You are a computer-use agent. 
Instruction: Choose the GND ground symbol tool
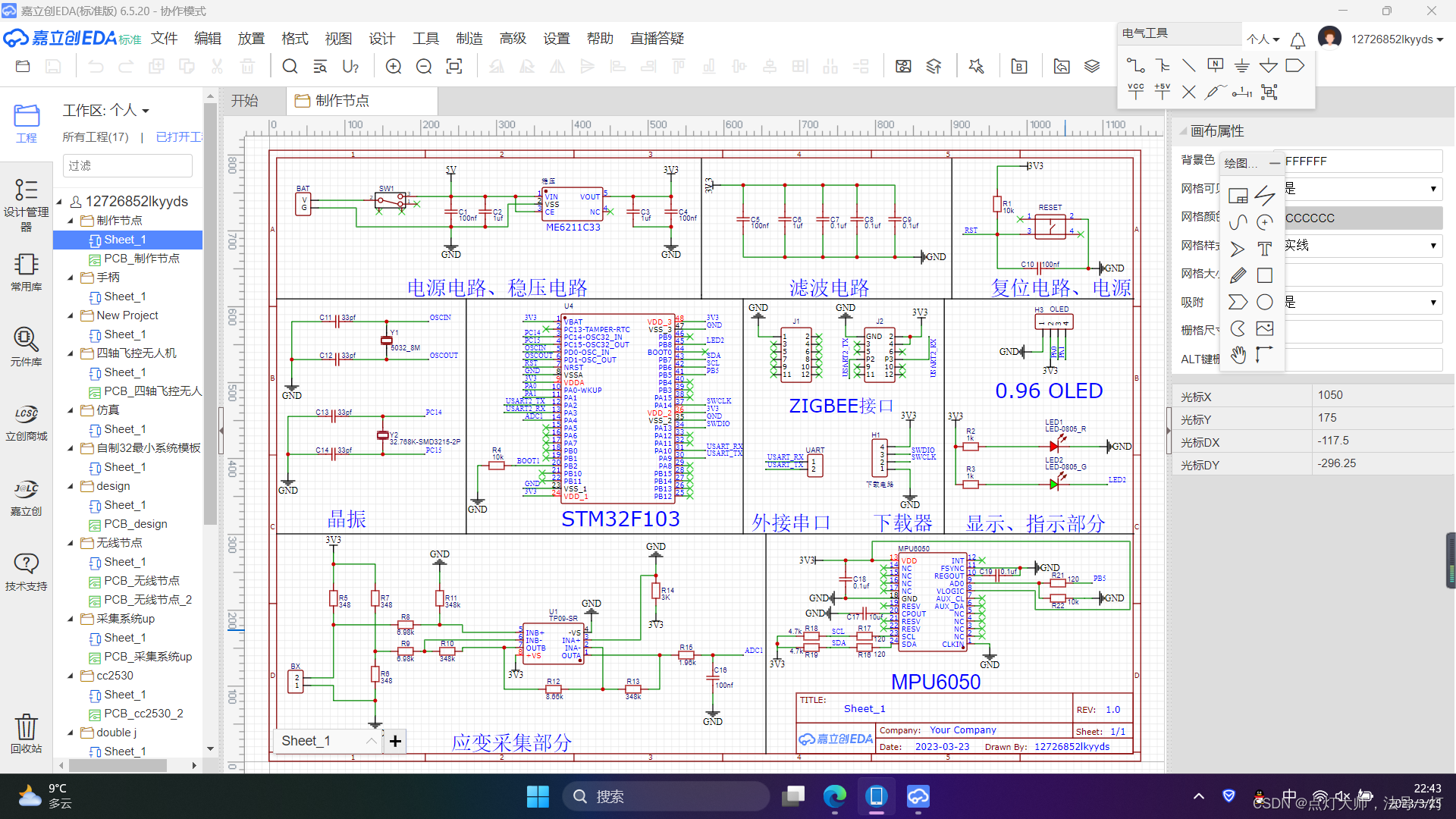click(x=1241, y=66)
